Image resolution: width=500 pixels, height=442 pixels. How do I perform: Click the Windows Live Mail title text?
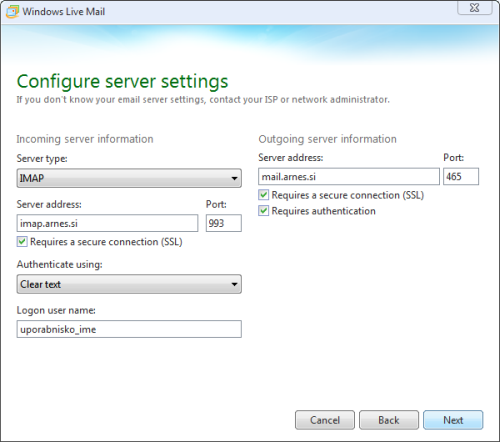(x=64, y=12)
